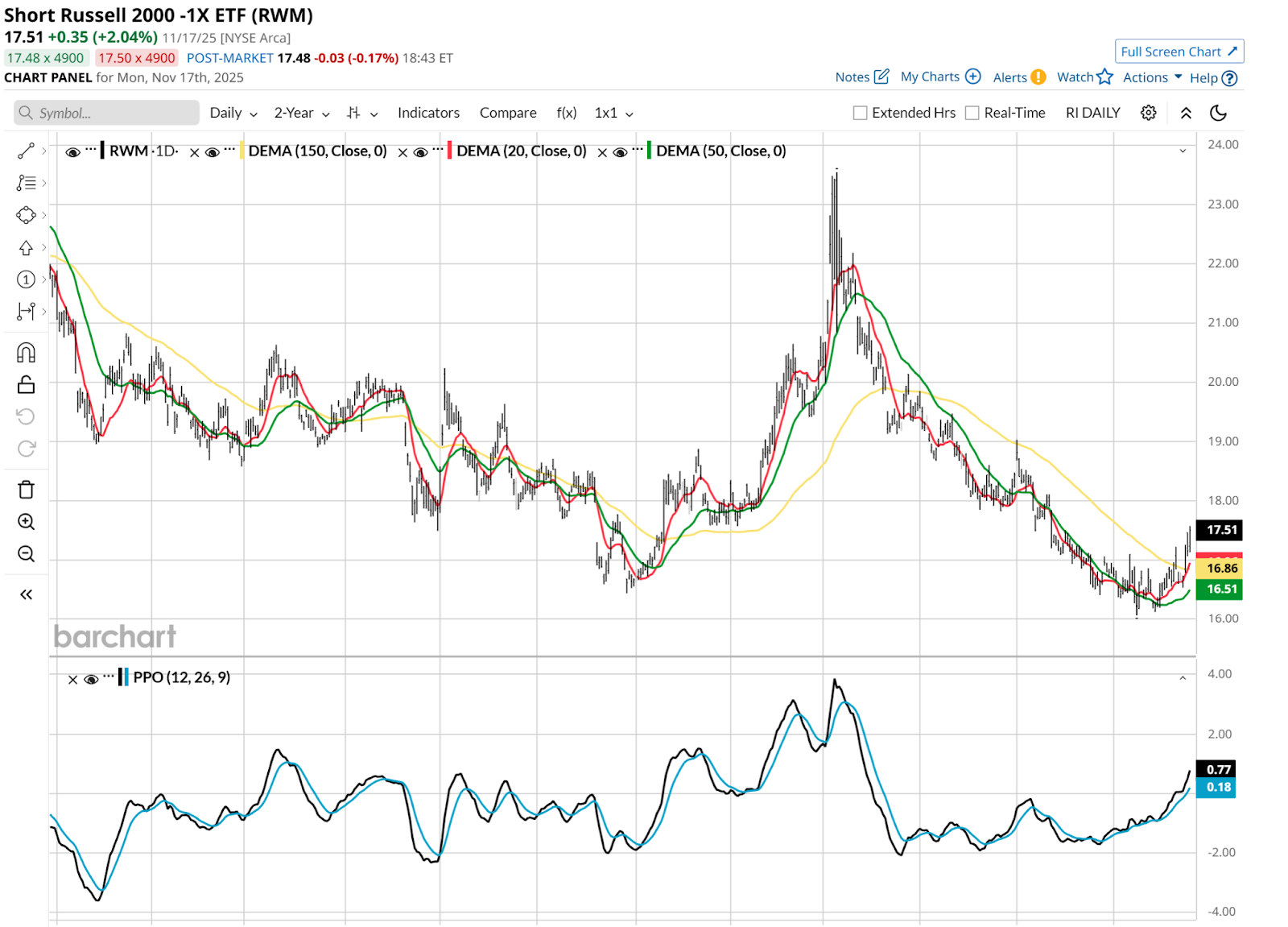Click the unlock drawings padlock icon
The width and height of the screenshot is (1288, 927).
click(26, 385)
